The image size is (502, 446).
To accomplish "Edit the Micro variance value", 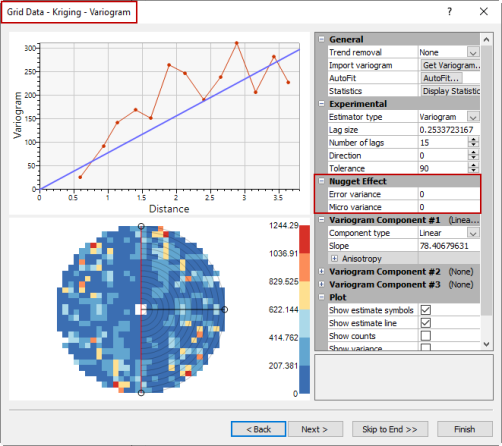I will click(449, 207).
